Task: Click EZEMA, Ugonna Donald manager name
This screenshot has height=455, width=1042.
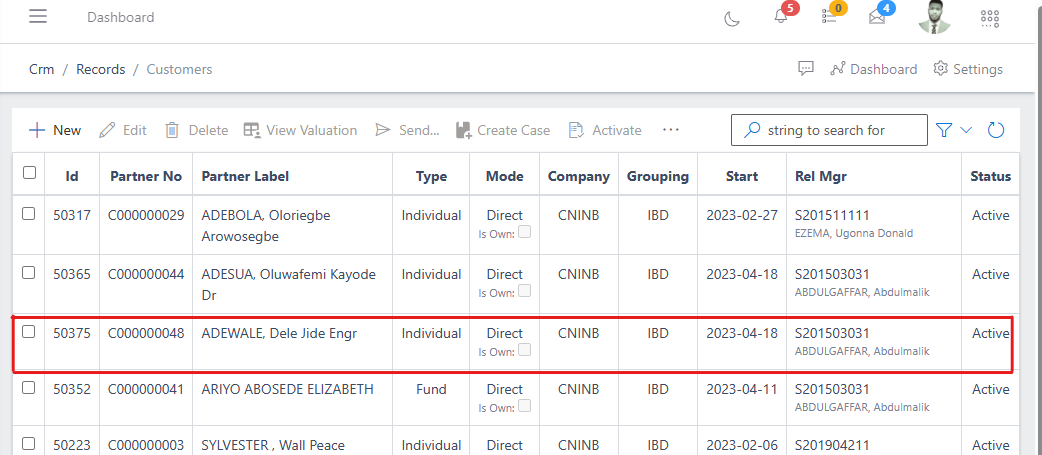Action: pyautogui.click(x=854, y=233)
